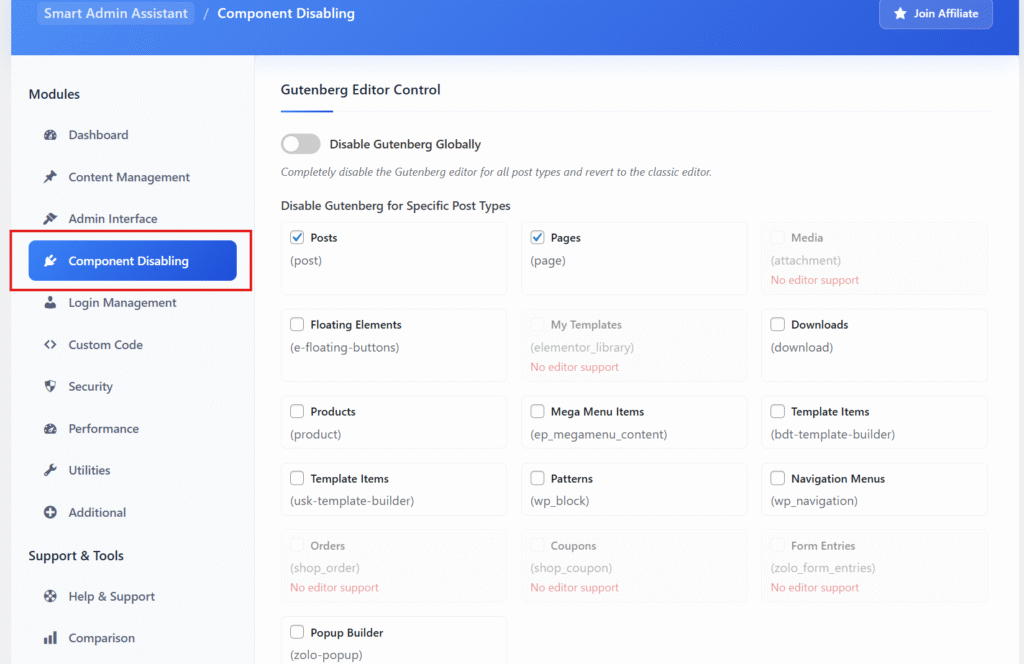Check the Navigation Menus checkbox

(x=777, y=478)
